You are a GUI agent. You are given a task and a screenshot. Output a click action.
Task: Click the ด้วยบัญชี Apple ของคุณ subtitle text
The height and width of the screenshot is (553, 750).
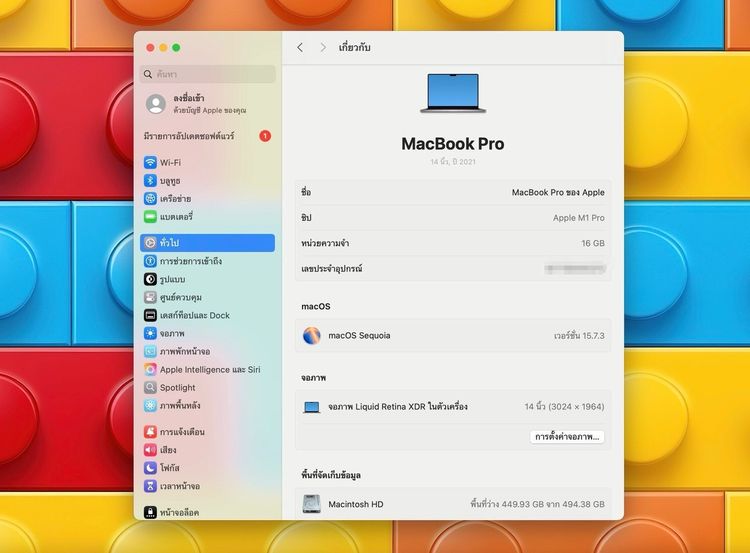coord(210,111)
